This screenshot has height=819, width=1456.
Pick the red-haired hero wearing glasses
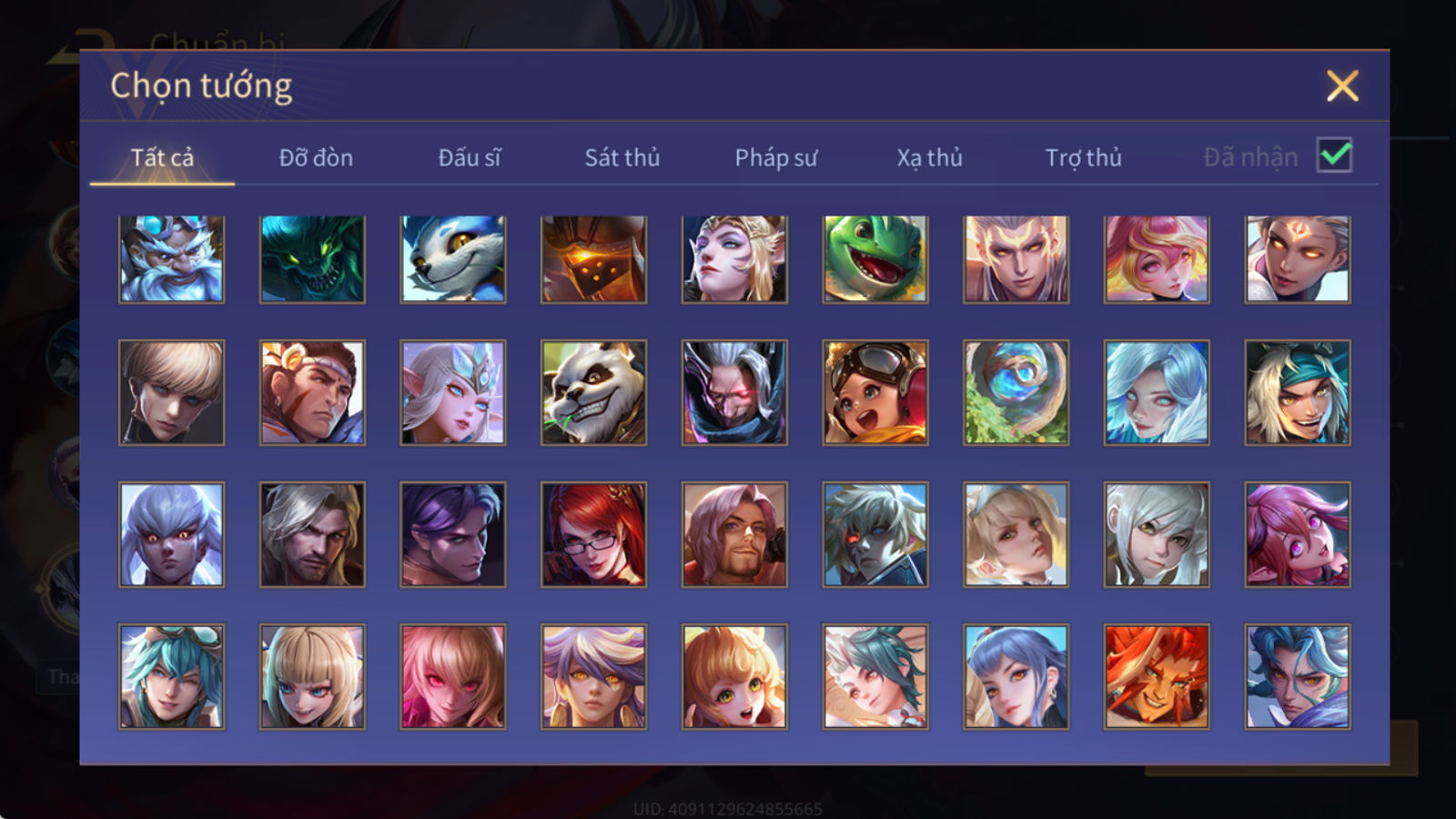click(x=594, y=535)
